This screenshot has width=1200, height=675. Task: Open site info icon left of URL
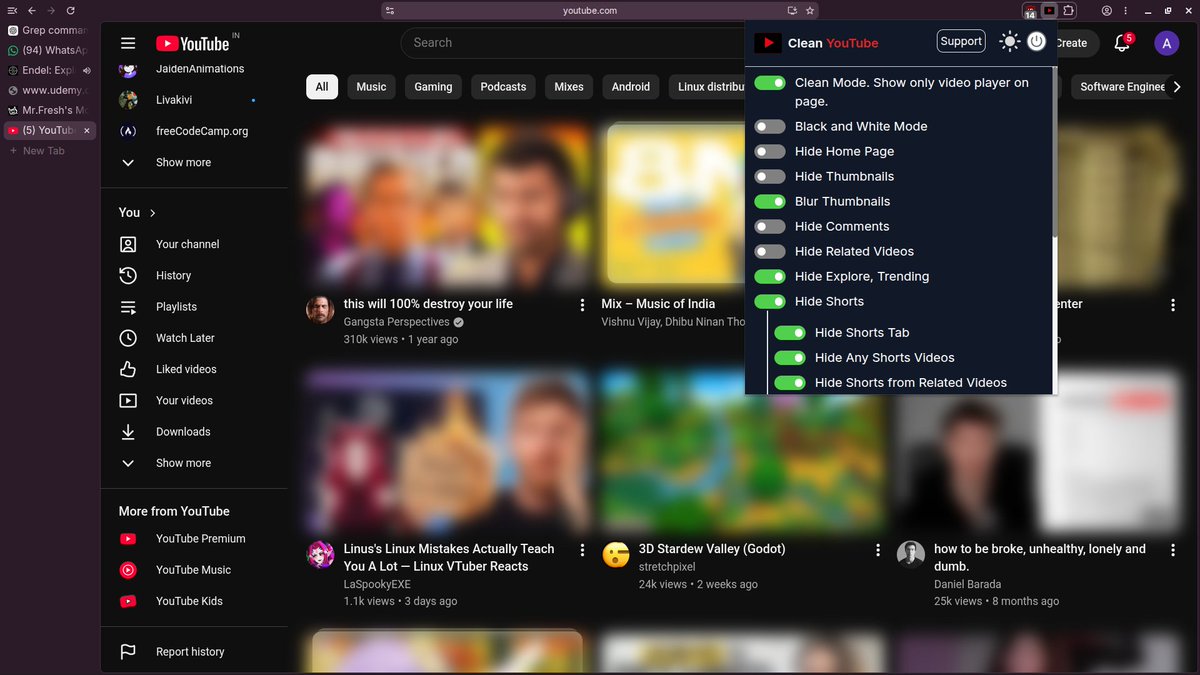tap(389, 10)
